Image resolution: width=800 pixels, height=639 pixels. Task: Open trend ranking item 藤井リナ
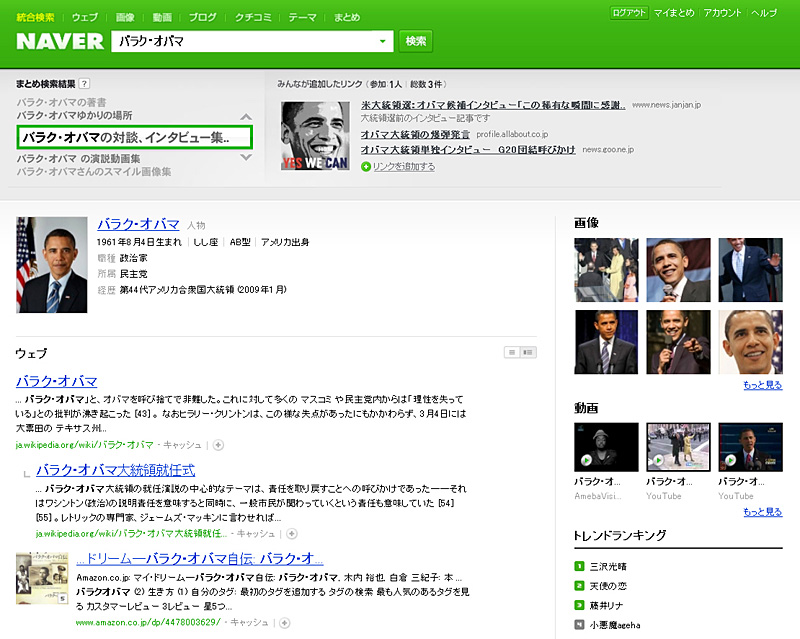606,605
